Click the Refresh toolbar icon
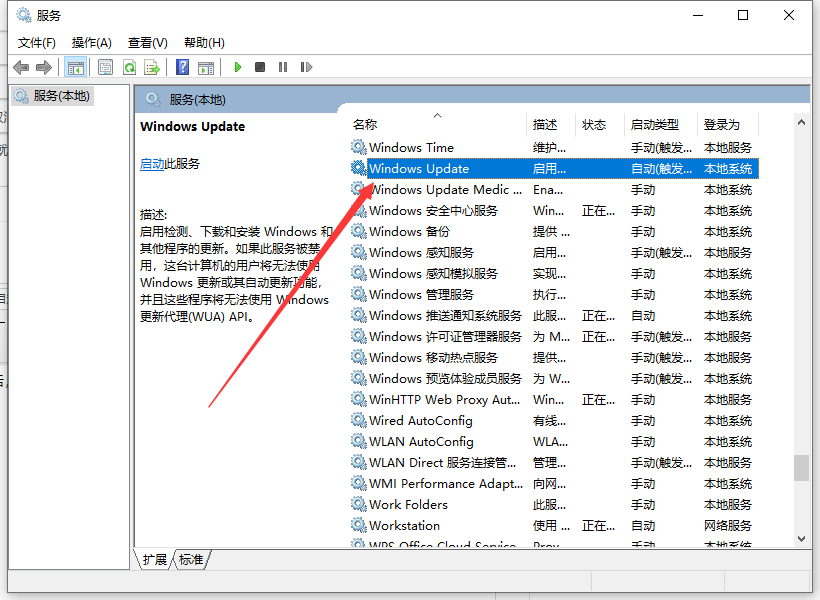Viewport: 820px width, 600px height. coord(129,67)
